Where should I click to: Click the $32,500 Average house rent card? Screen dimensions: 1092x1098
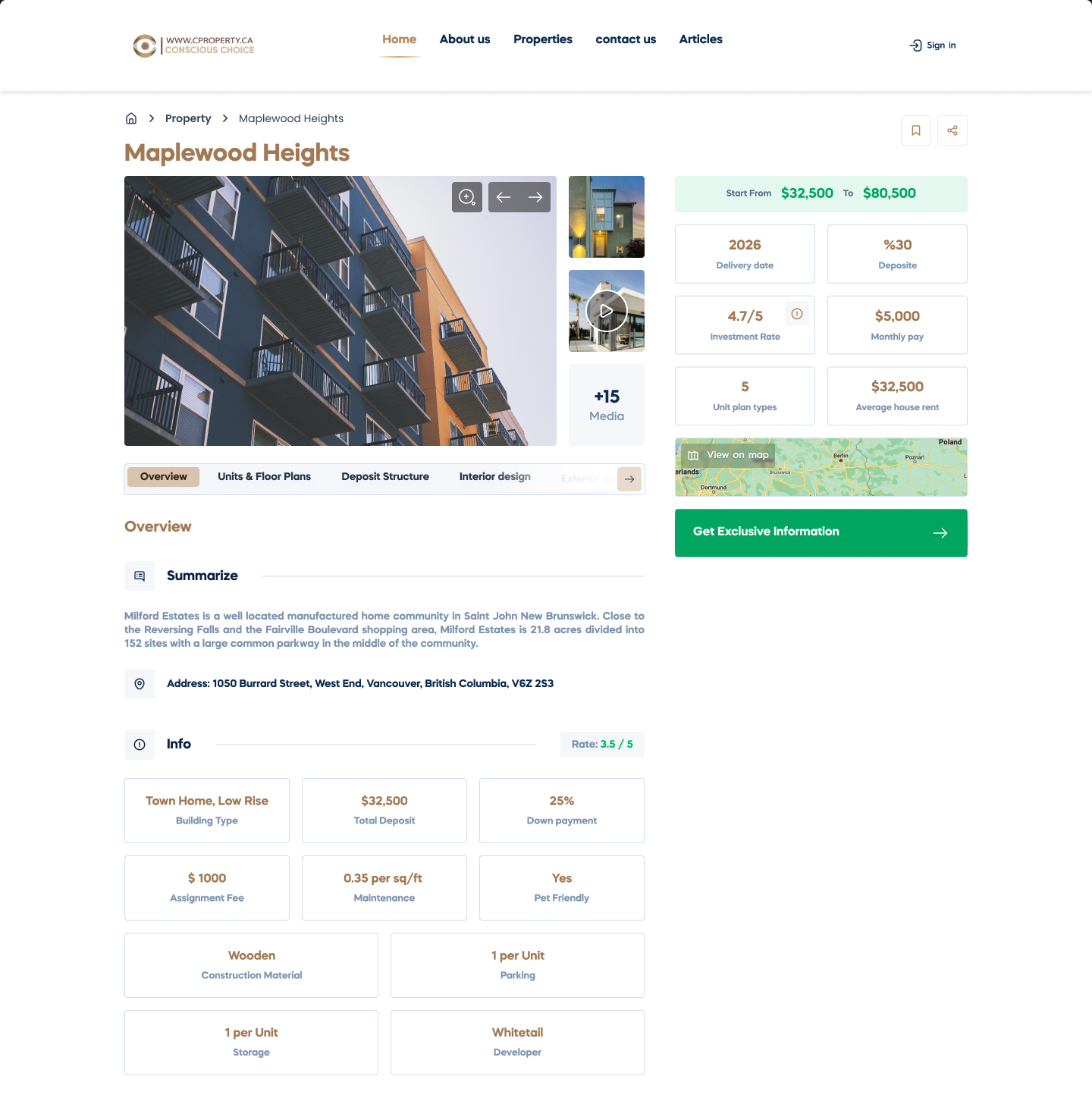(x=898, y=397)
